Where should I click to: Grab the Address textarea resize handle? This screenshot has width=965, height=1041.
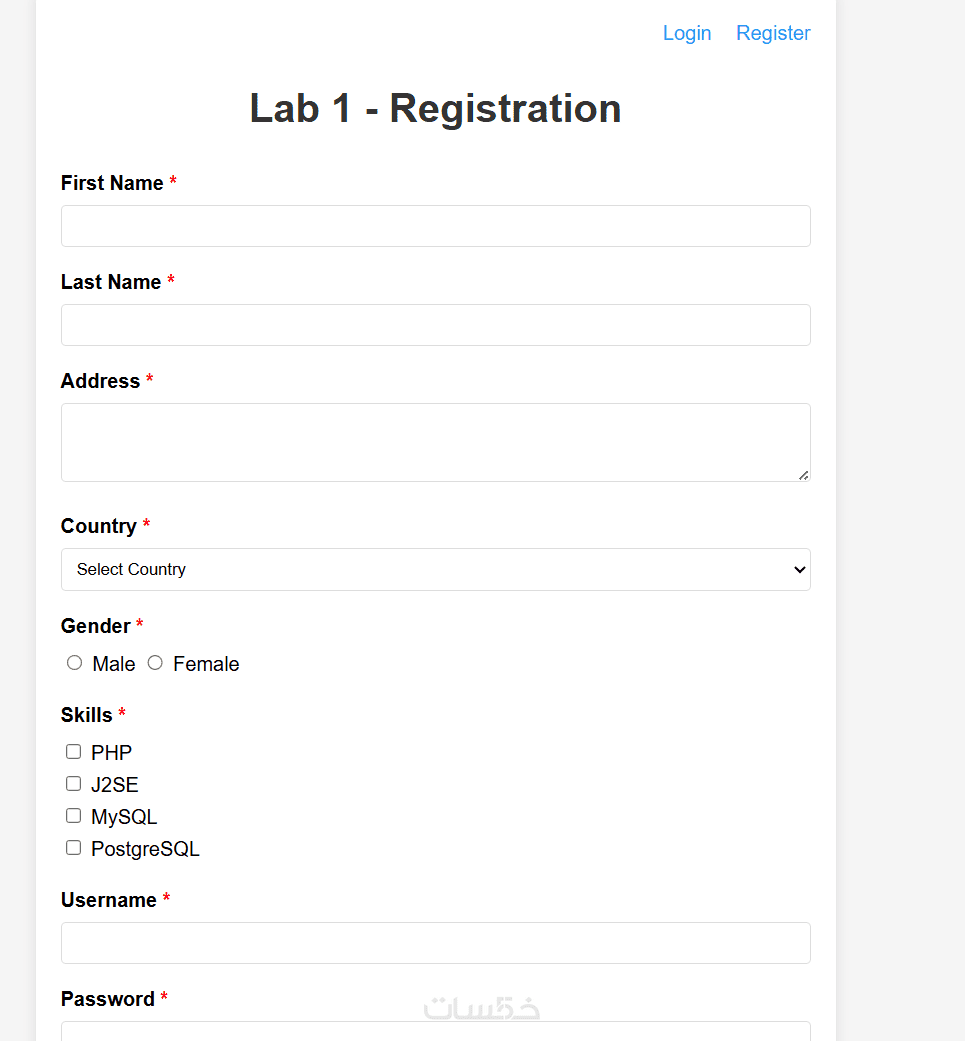803,475
